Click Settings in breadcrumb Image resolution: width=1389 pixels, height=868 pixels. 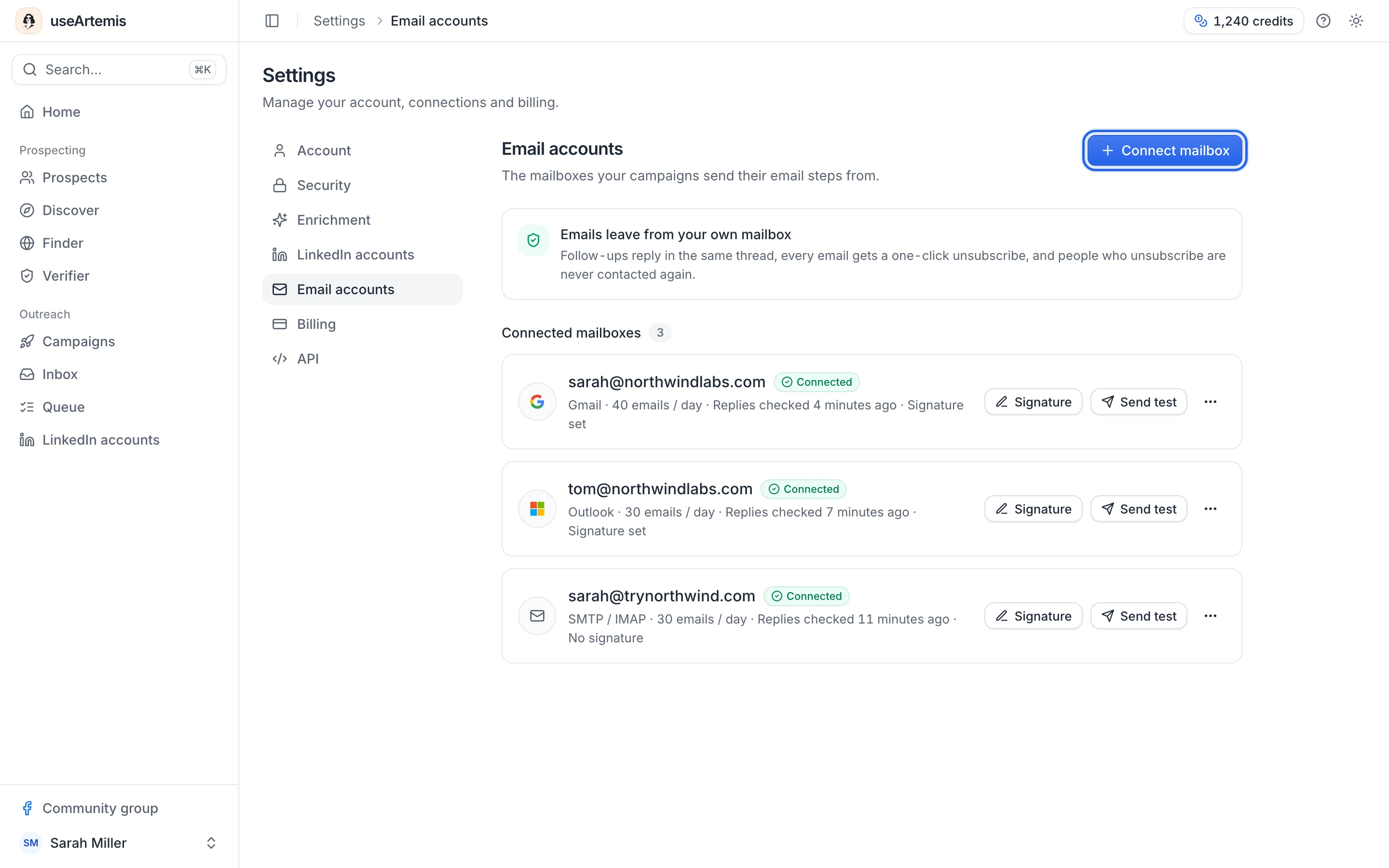(x=339, y=21)
